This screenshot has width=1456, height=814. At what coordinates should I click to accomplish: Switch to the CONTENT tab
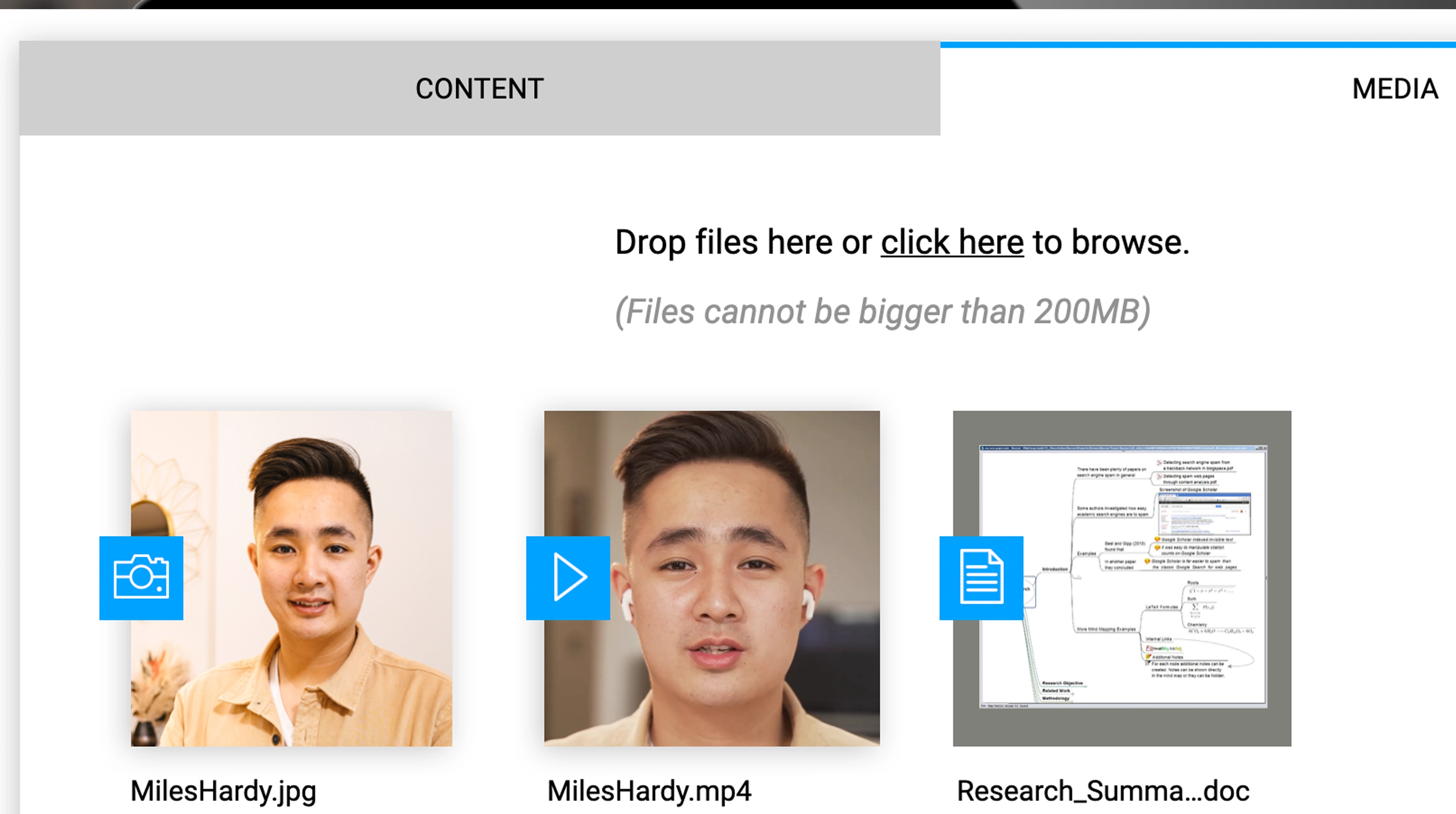click(x=479, y=89)
